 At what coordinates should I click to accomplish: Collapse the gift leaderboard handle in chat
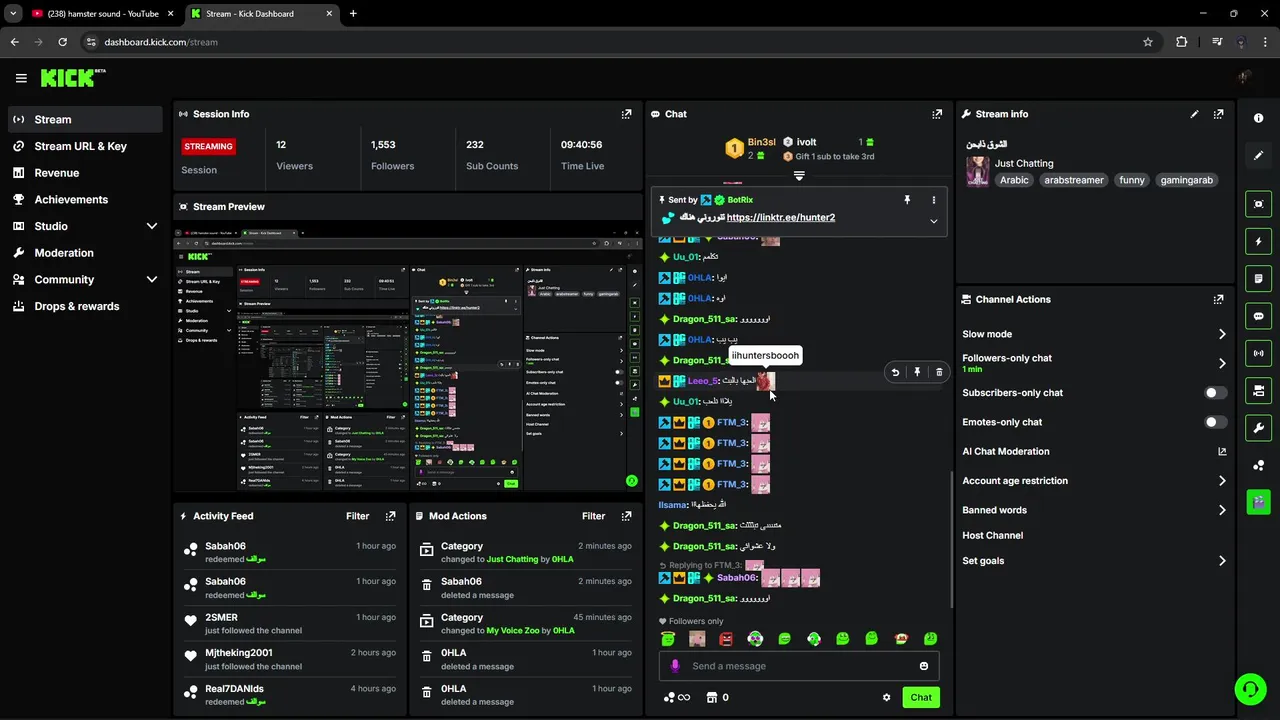[799, 176]
